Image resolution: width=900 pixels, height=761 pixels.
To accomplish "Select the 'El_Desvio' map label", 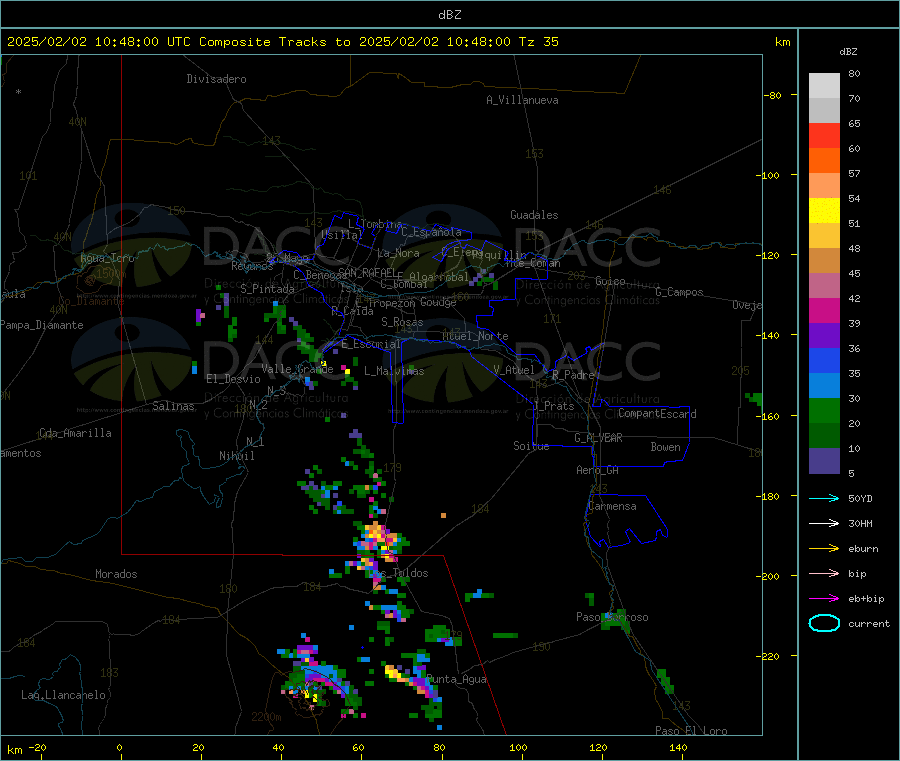I will pos(233,379).
